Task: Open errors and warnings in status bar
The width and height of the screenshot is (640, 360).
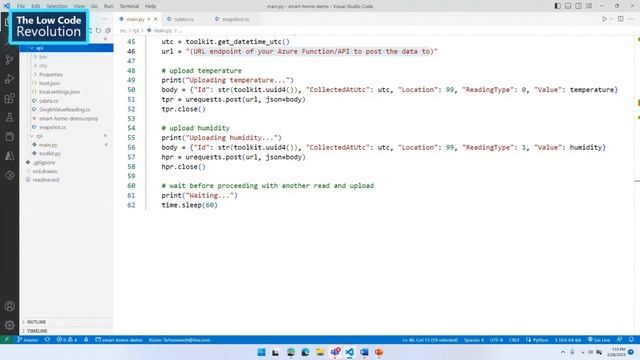Action: pos(67,340)
